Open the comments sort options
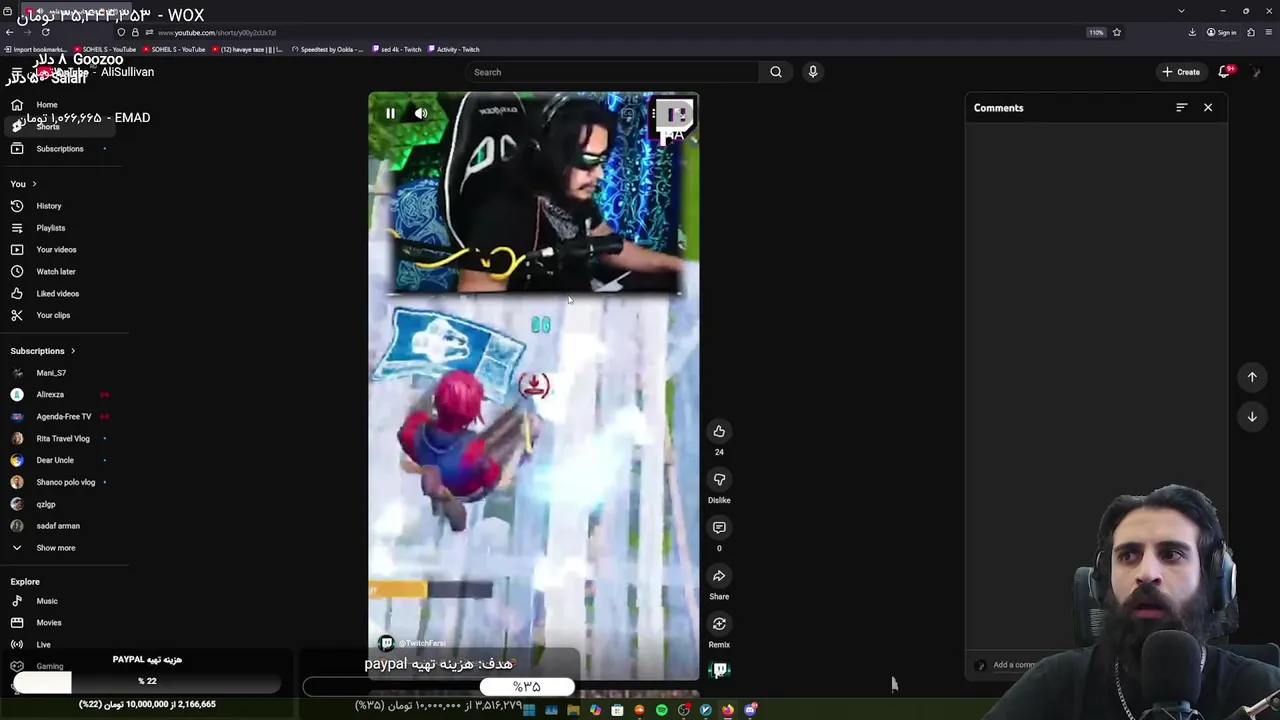 (1182, 107)
